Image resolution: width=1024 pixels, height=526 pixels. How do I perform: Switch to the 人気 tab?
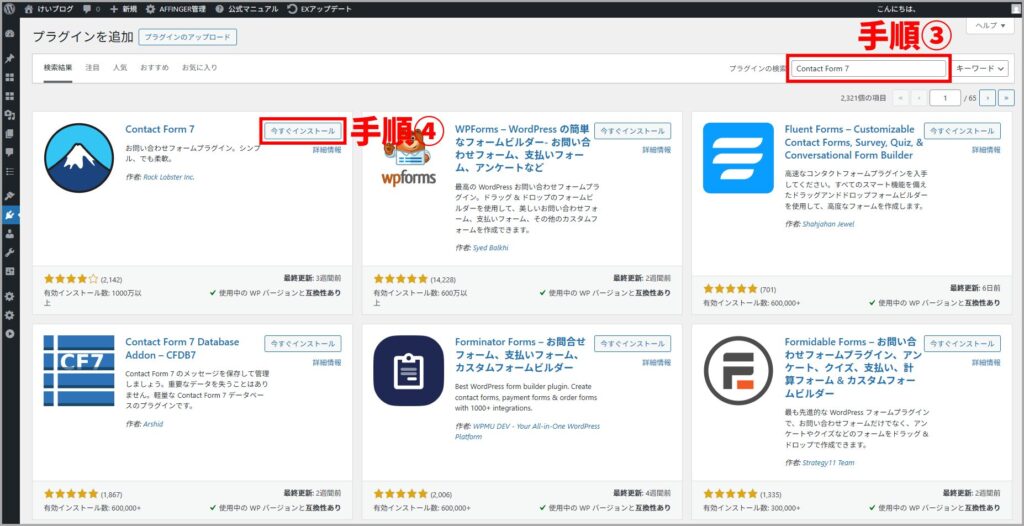click(120, 68)
